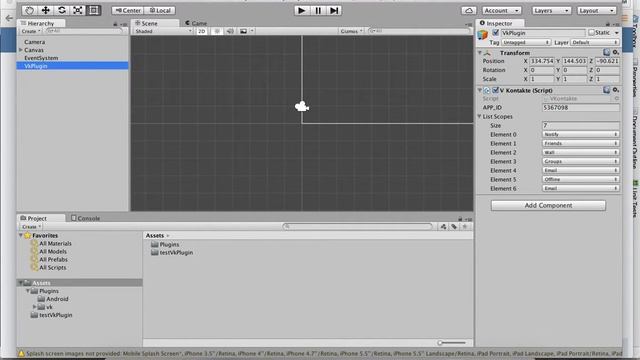The width and height of the screenshot is (640, 360).
Task: Open the Tag Untagged dropdown
Action: click(x=526, y=42)
